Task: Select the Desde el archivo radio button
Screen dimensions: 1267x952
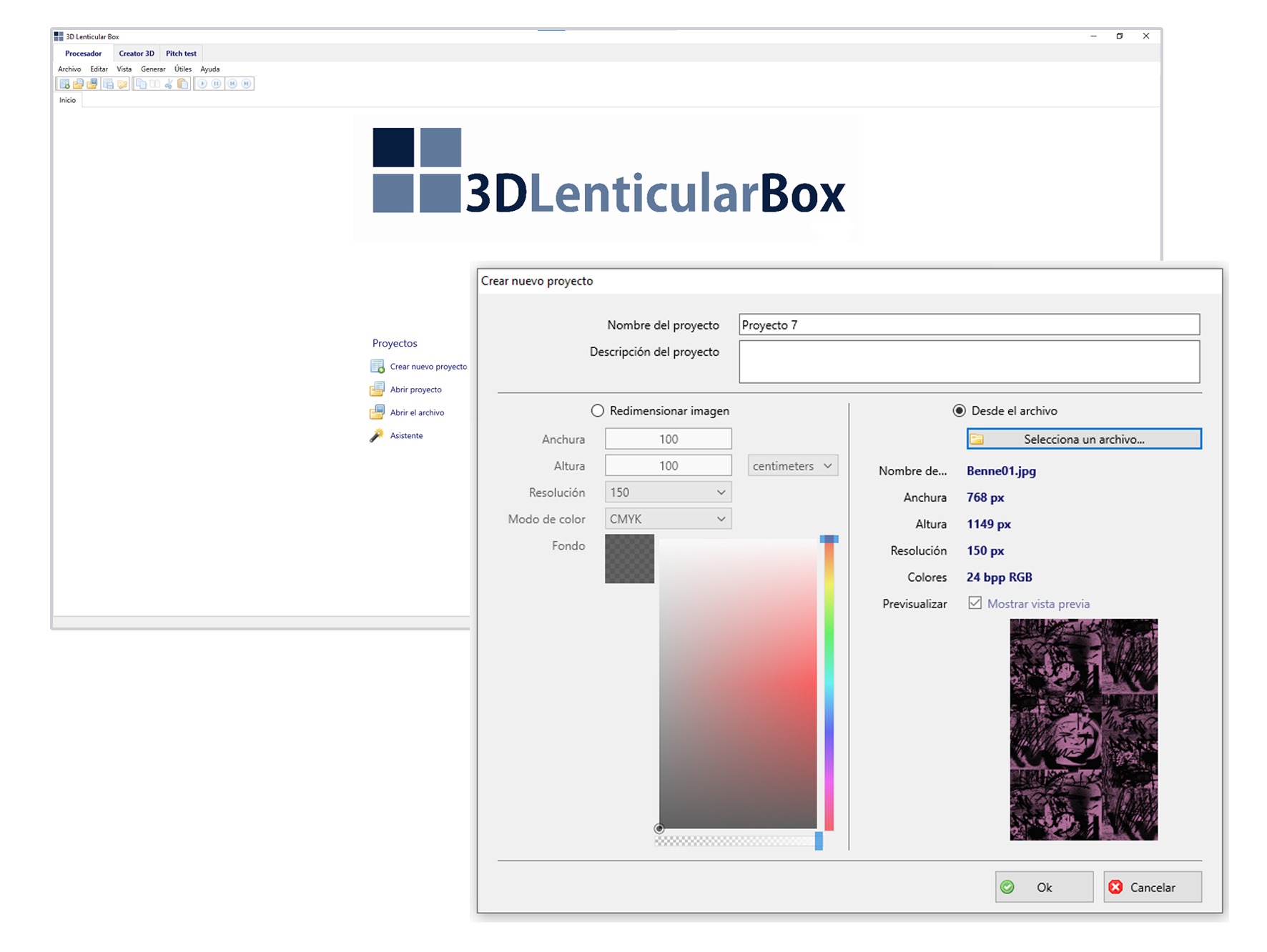Action: [959, 410]
